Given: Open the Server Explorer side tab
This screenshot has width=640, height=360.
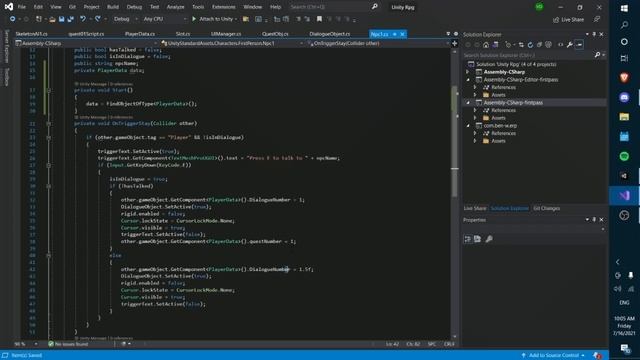Looking at the screenshot, I should coord(6,46).
